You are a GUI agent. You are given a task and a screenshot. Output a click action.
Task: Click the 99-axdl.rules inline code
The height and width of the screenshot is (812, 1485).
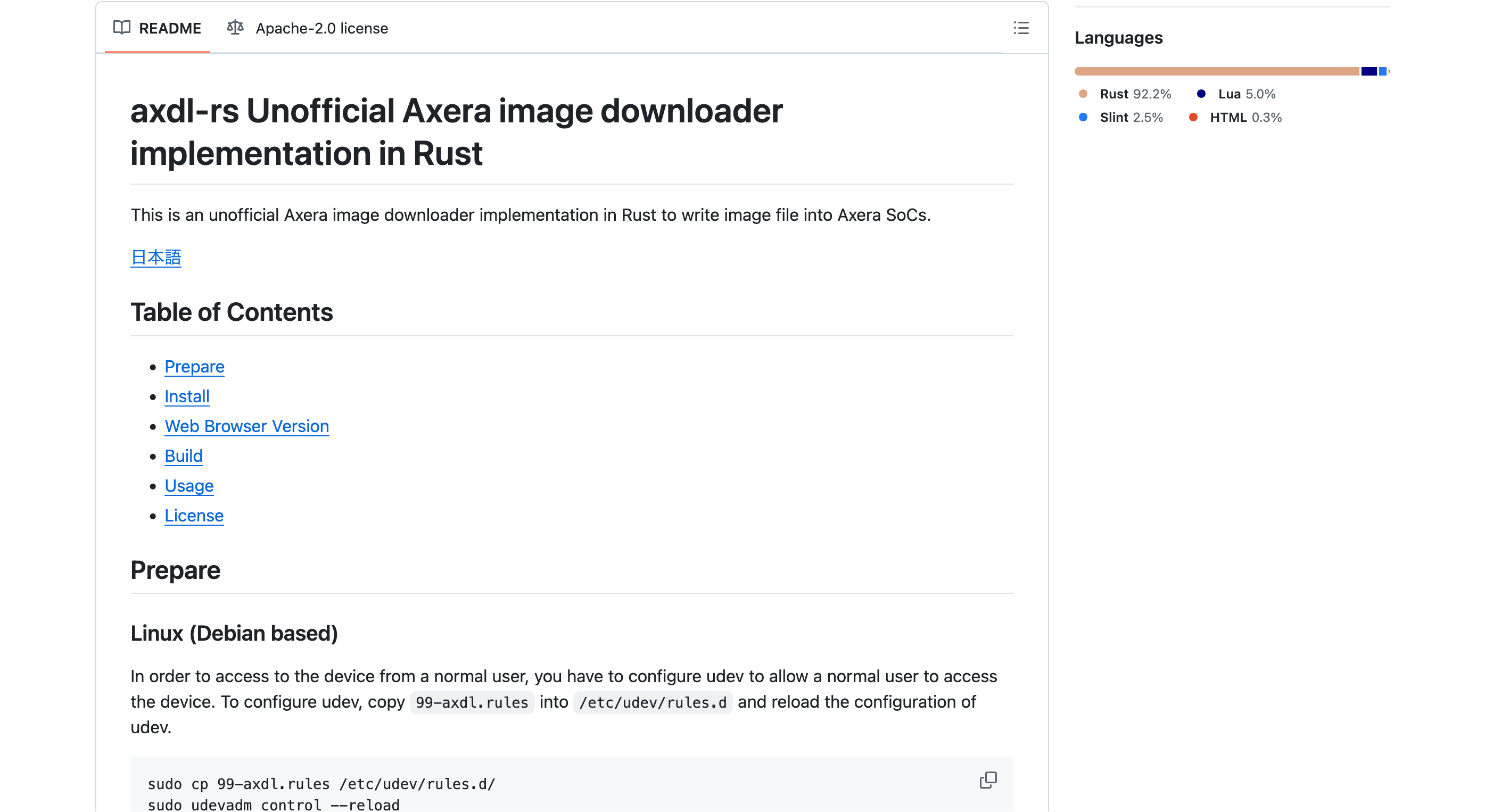472,702
